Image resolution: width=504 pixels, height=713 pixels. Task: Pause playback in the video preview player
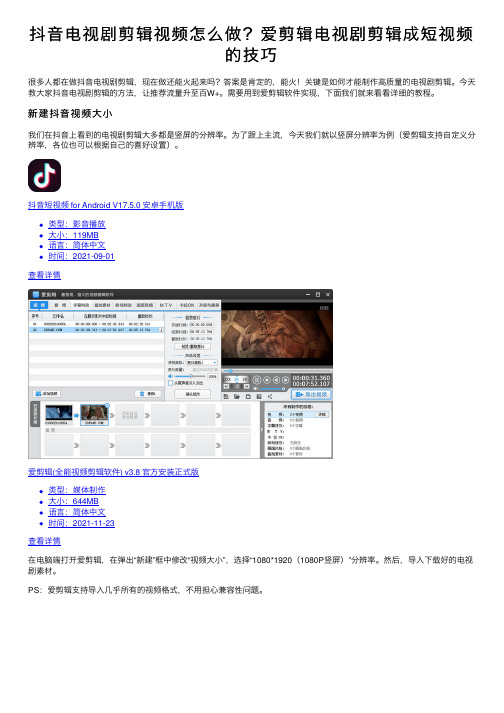tap(257, 380)
